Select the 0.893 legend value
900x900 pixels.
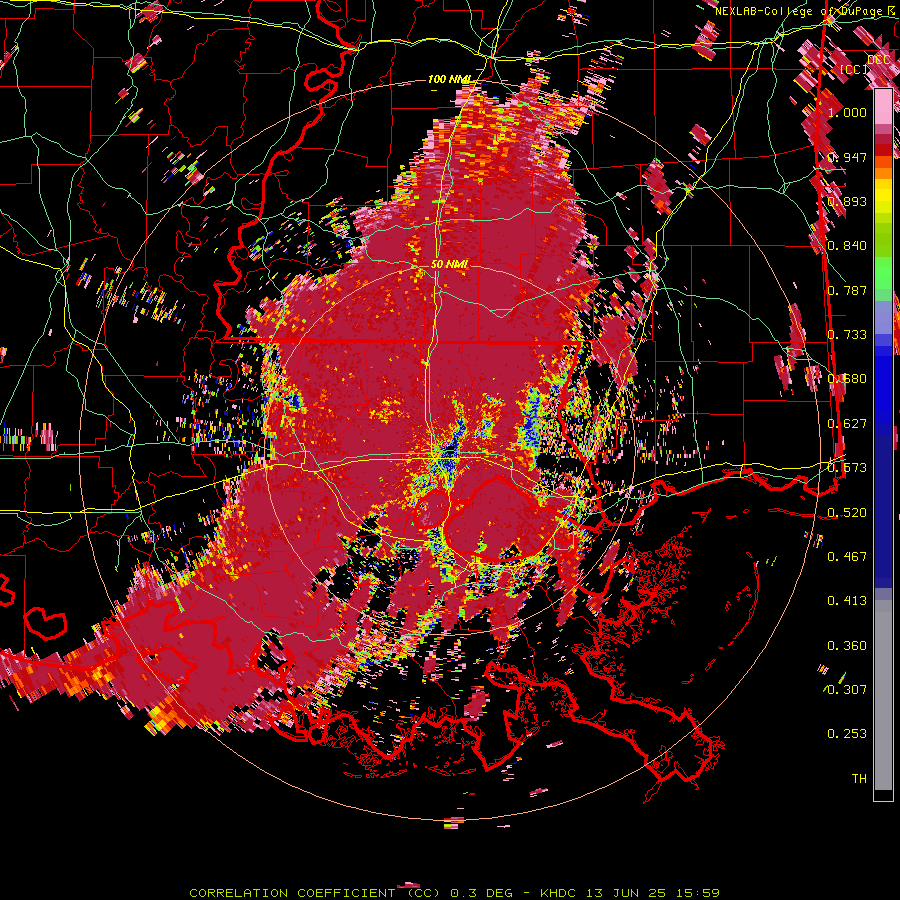click(x=847, y=201)
